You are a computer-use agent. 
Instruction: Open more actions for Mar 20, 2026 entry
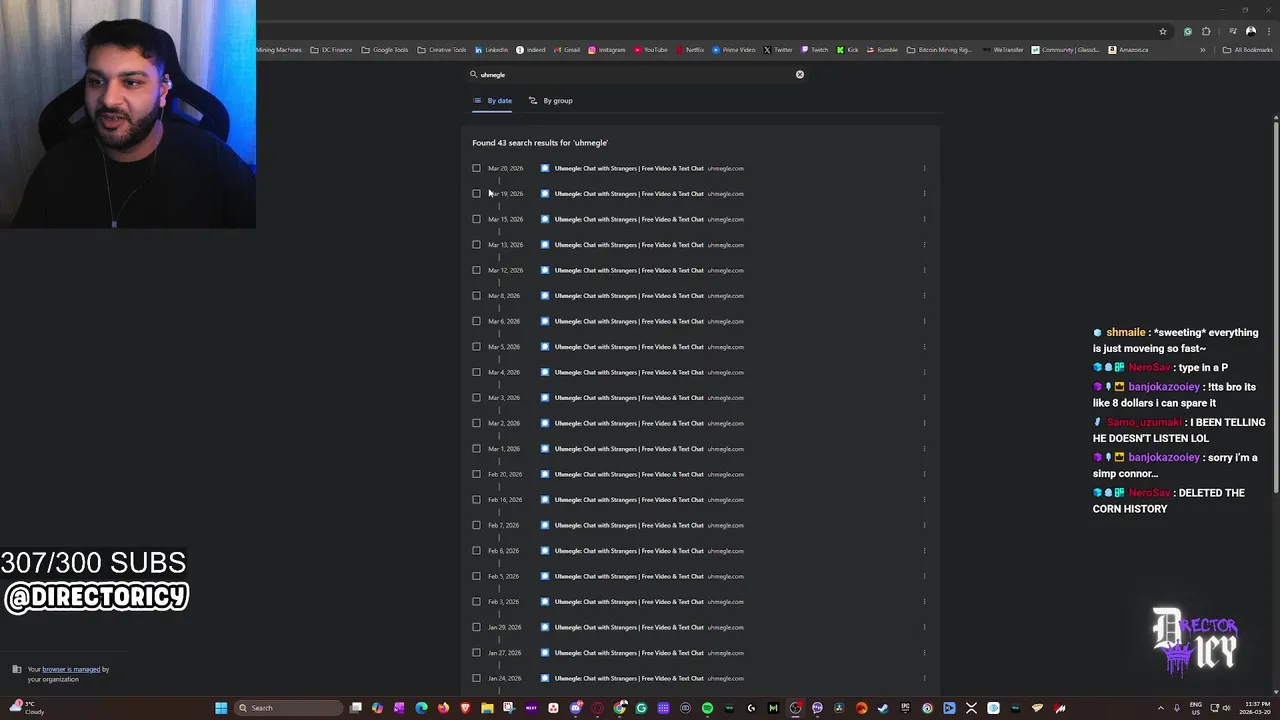pos(924,168)
